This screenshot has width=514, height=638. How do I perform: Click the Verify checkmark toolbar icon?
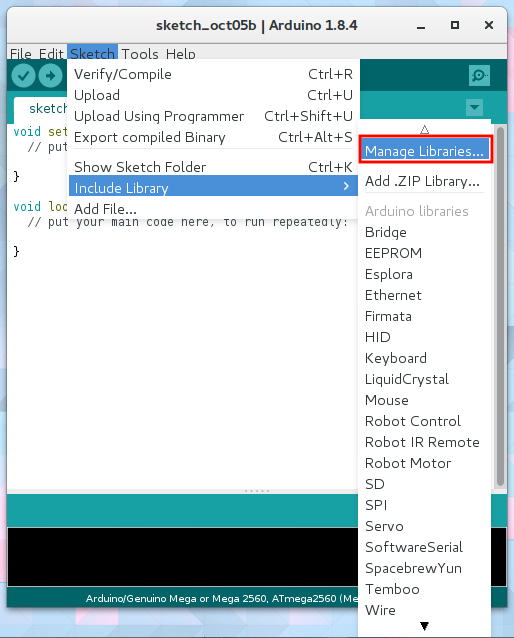(x=23, y=76)
